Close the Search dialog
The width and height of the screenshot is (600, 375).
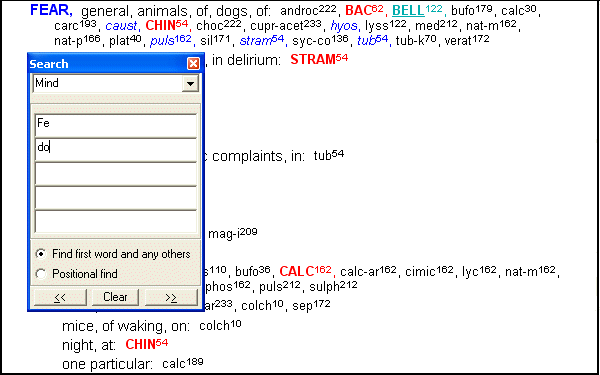click(x=194, y=64)
